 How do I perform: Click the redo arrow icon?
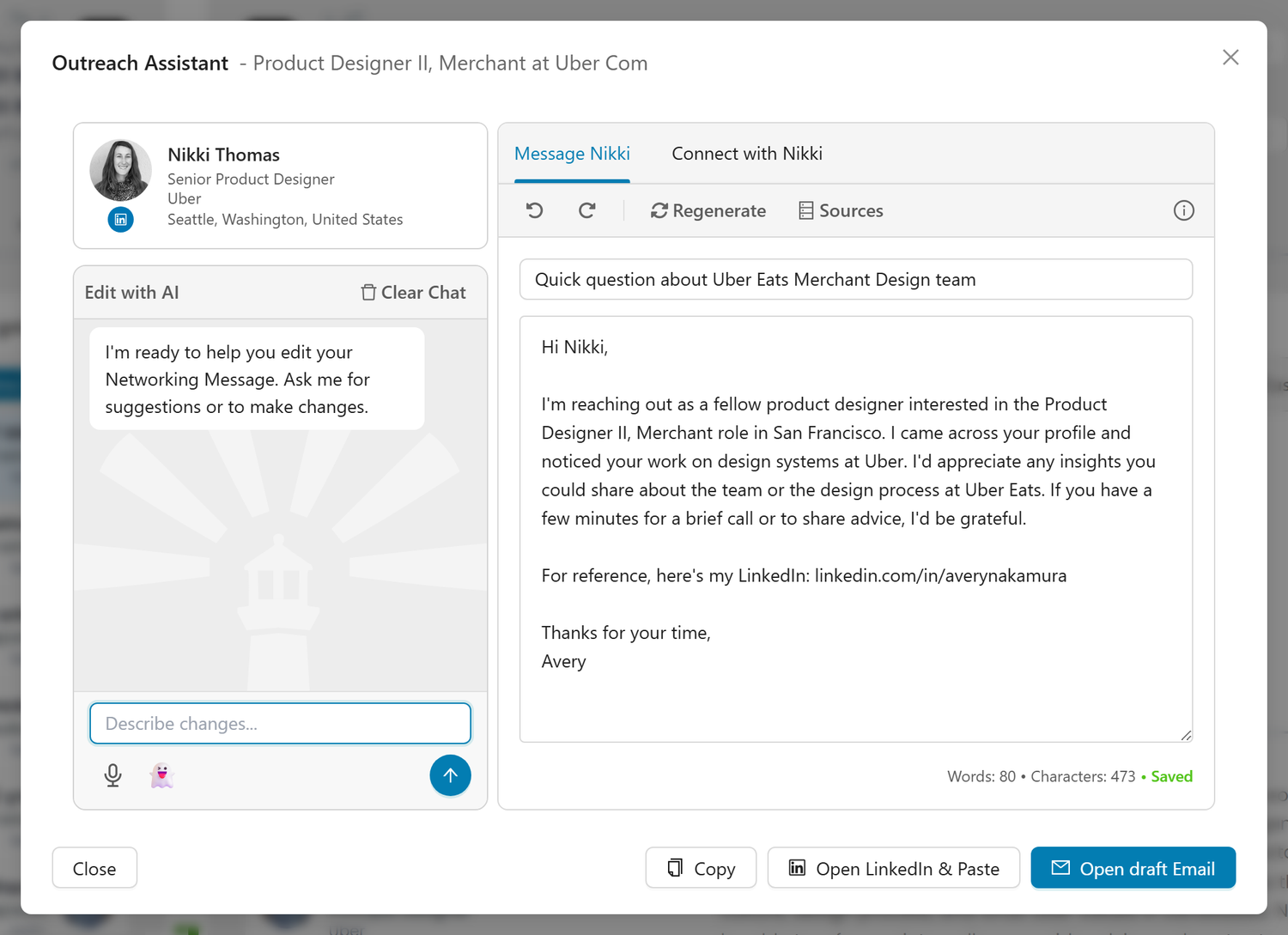pos(587,210)
